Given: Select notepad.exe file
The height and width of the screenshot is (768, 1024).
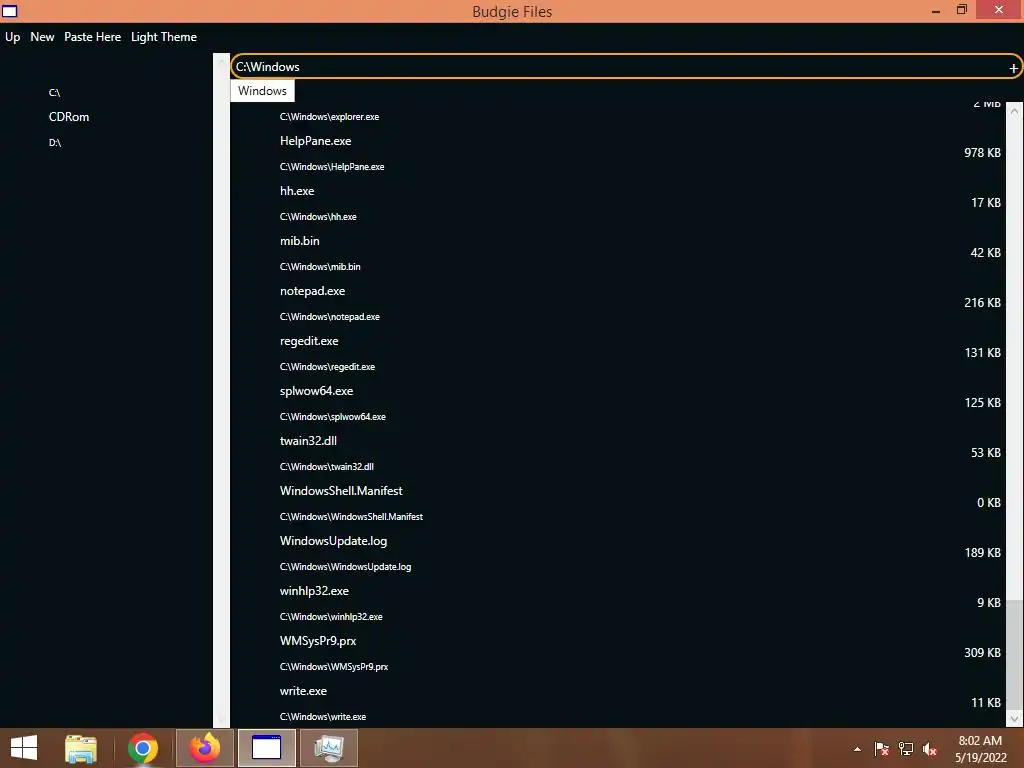Looking at the screenshot, I should (312, 291).
